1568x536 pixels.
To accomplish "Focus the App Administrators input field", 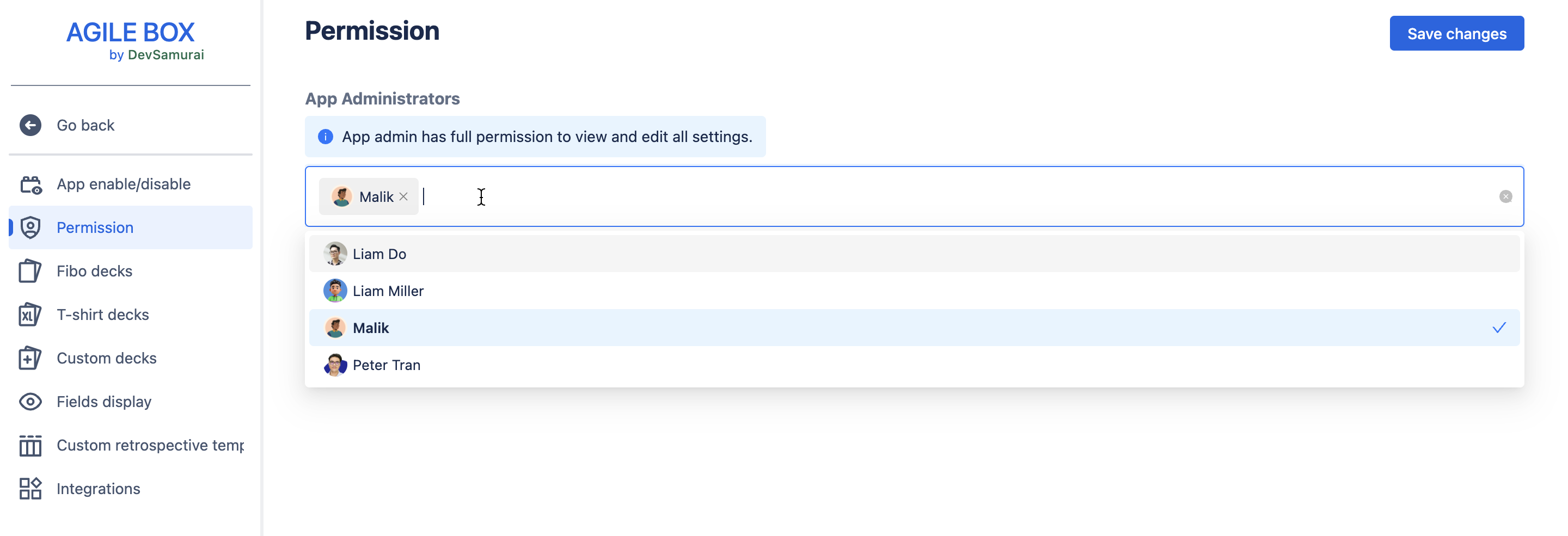I will (x=913, y=196).
